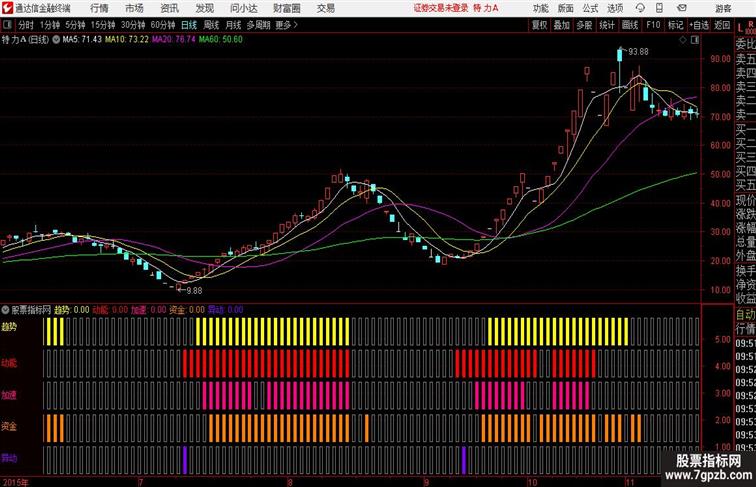Click the red L icon
756x487 pixels.
740,28
